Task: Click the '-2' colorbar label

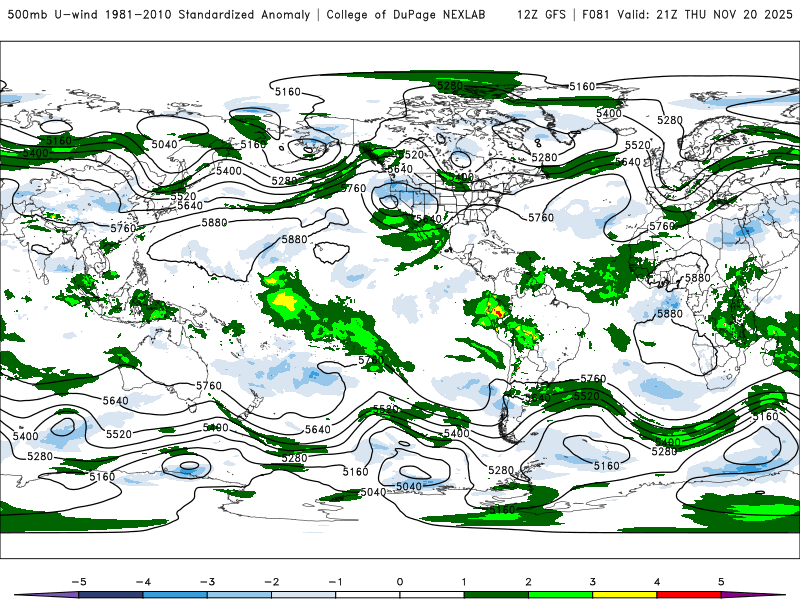Action: [x=271, y=582]
